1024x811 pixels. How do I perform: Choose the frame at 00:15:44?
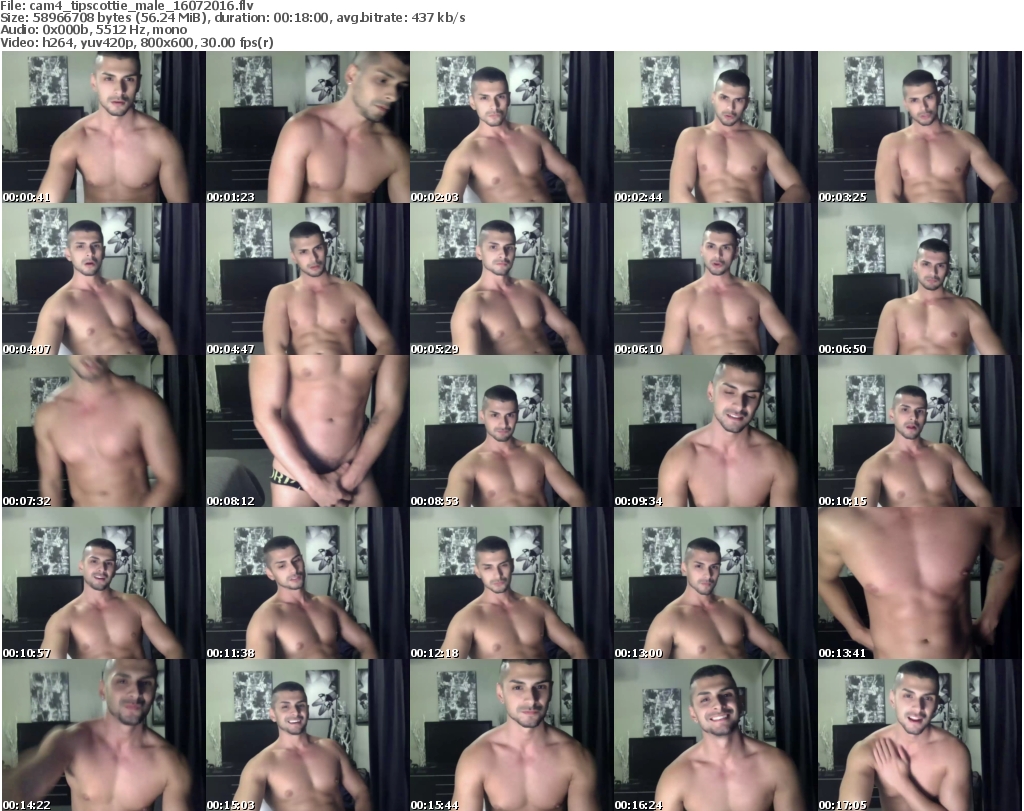tap(511, 735)
